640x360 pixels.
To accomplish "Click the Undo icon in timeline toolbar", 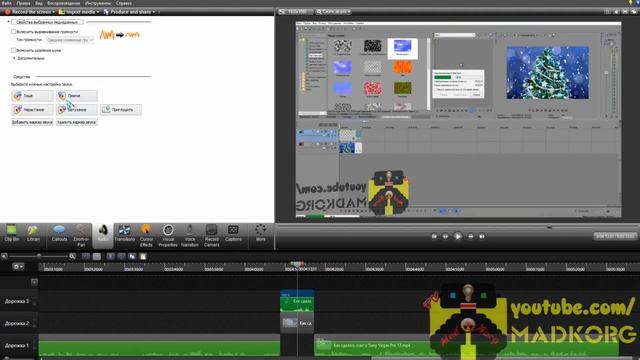I will [x=86, y=256].
